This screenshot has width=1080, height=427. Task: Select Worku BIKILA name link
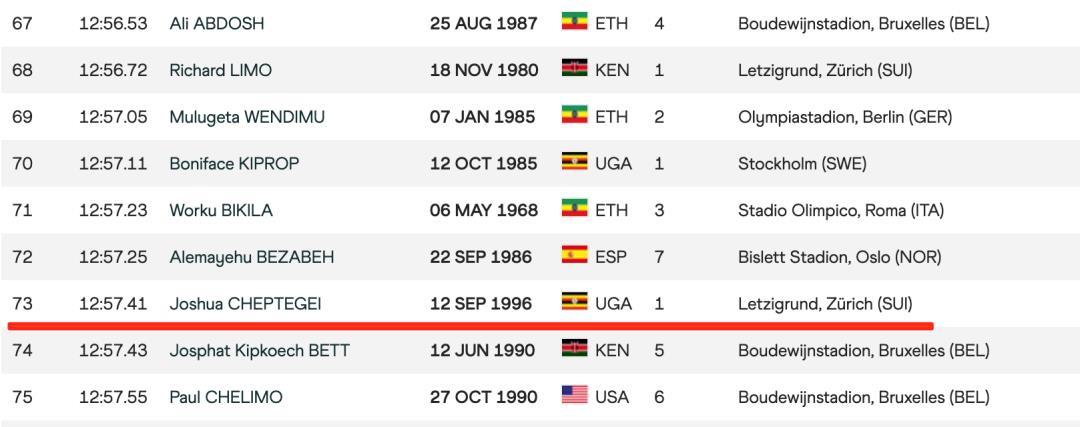click(221, 210)
